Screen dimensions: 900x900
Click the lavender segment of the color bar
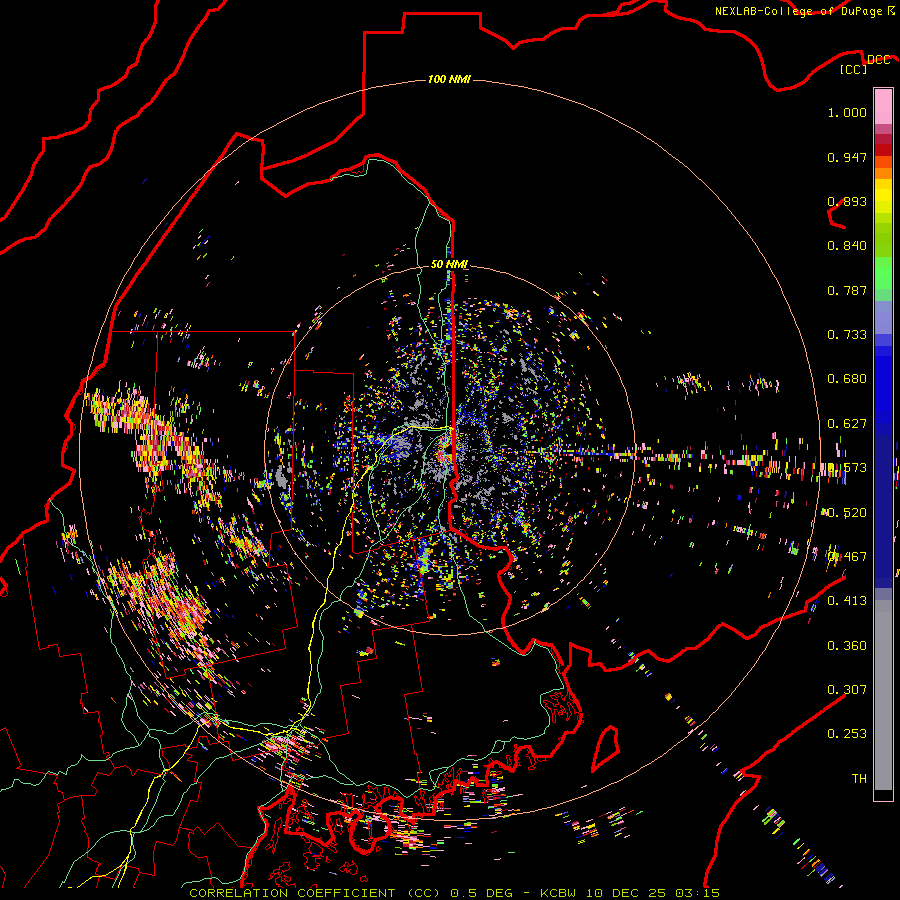click(883, 317)
